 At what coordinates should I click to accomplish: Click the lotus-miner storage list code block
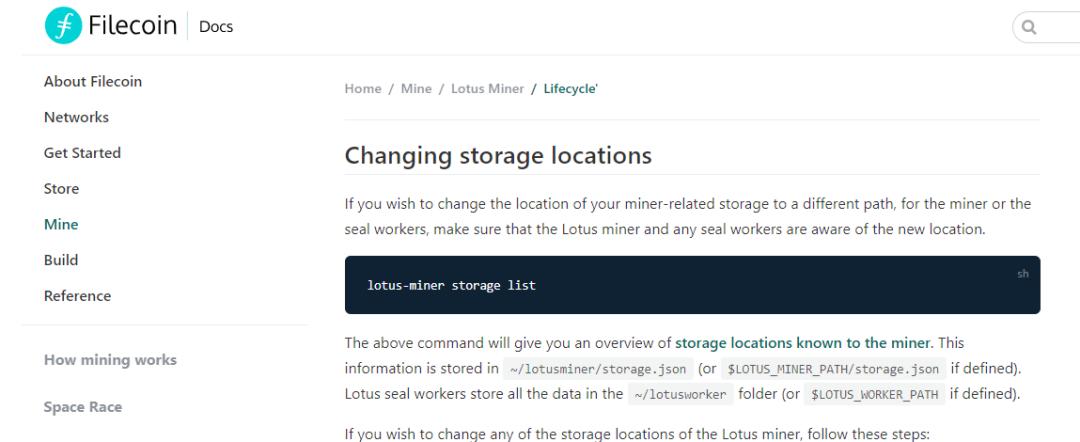click(x=692, y=285)
